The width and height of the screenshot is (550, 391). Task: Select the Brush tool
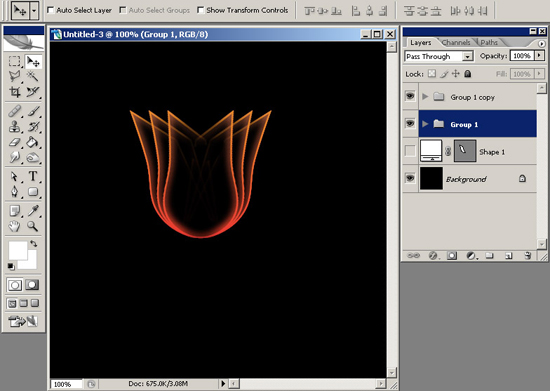[x=33, y=112]
